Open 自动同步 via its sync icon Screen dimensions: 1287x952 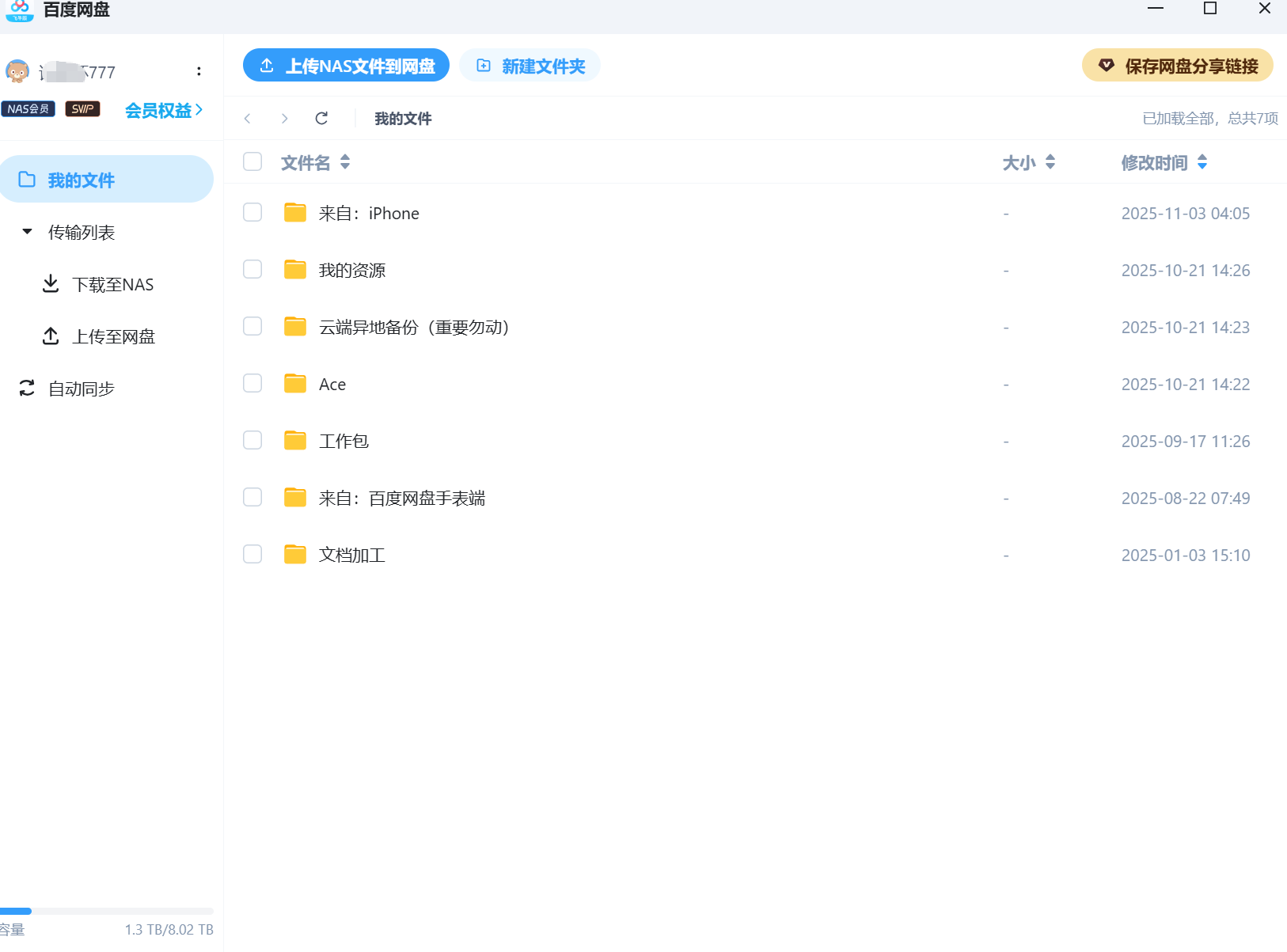(27, 388)
